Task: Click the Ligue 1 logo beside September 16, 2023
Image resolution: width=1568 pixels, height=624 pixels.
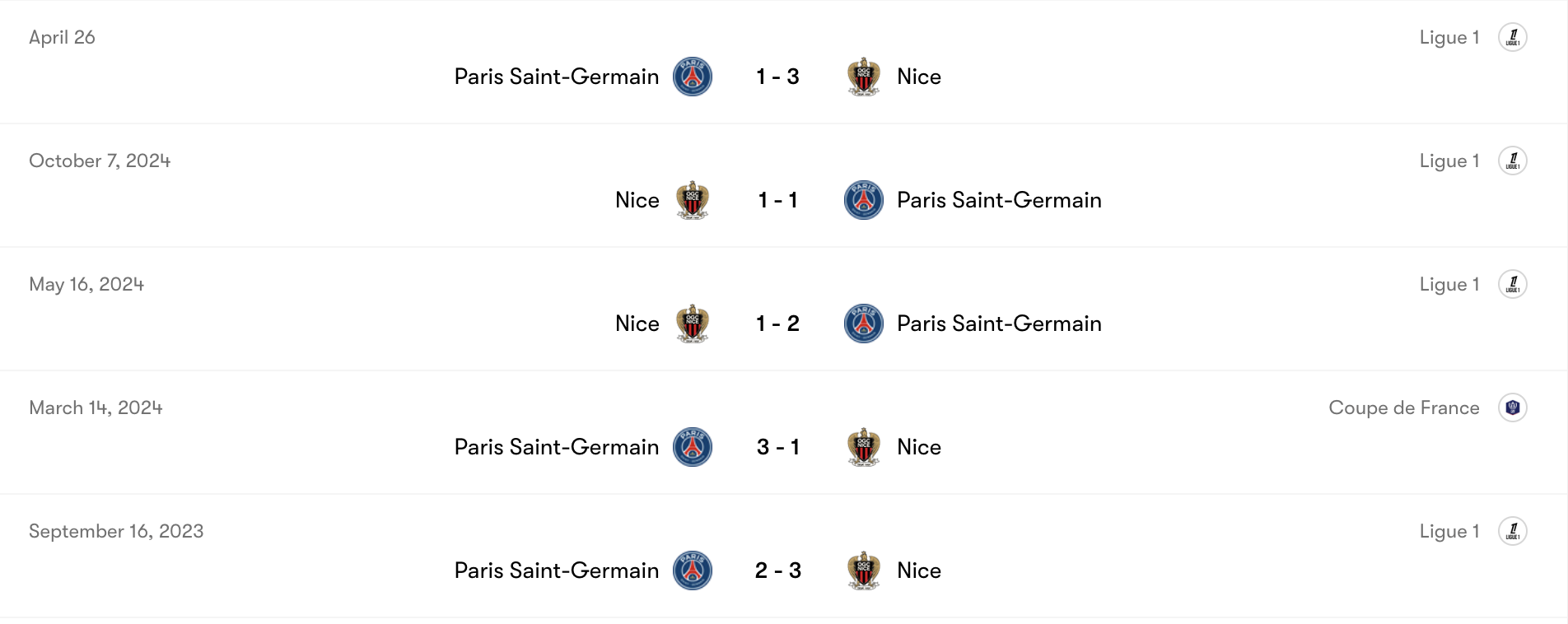Action: (1513, 531)
